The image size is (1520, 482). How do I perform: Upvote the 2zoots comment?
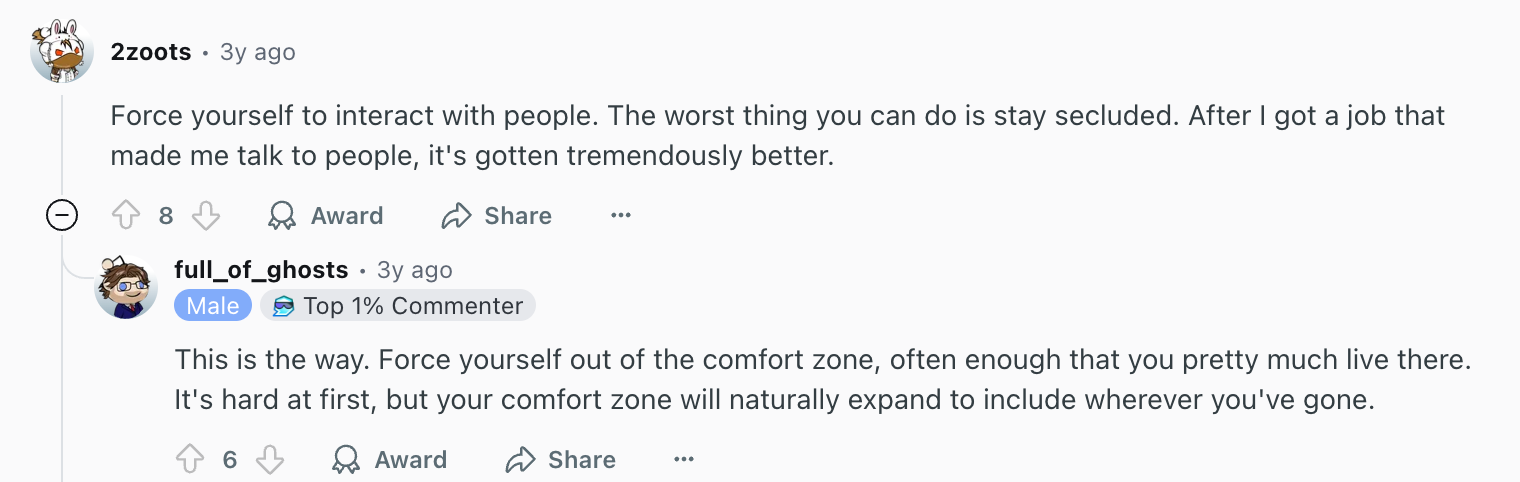point(126,216)
